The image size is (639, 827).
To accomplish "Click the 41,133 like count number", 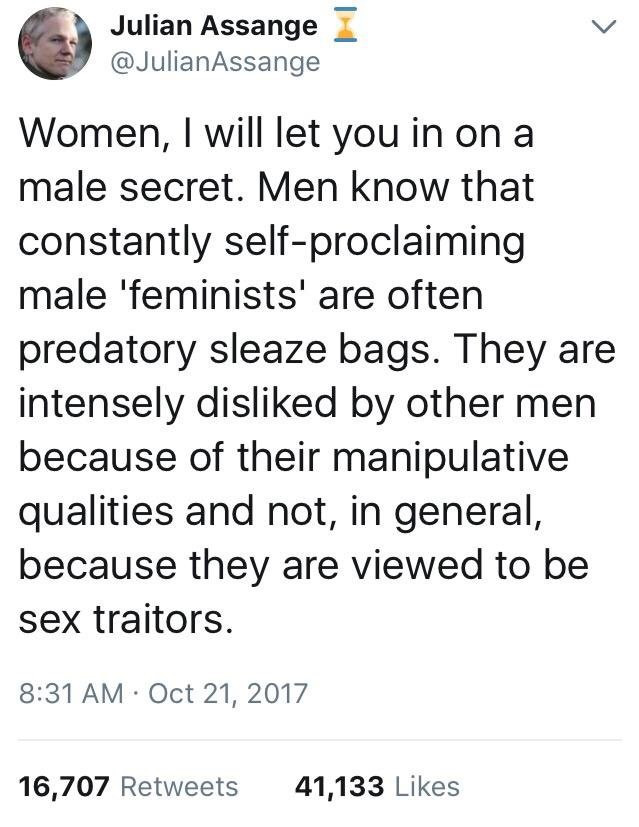I will tap(339, 786).
